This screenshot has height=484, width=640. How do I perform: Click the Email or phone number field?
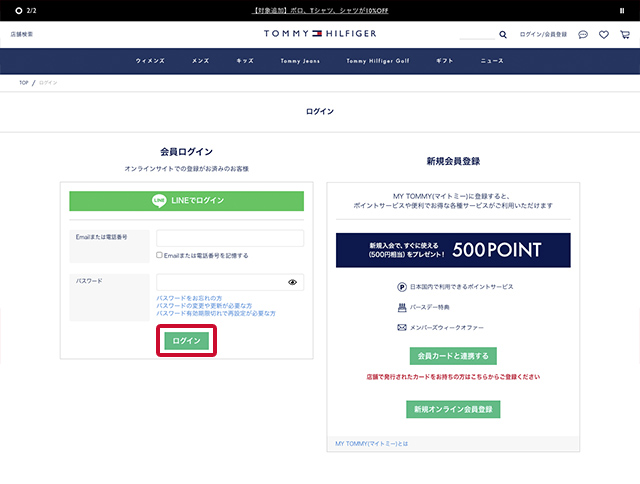tap(230, 238)
